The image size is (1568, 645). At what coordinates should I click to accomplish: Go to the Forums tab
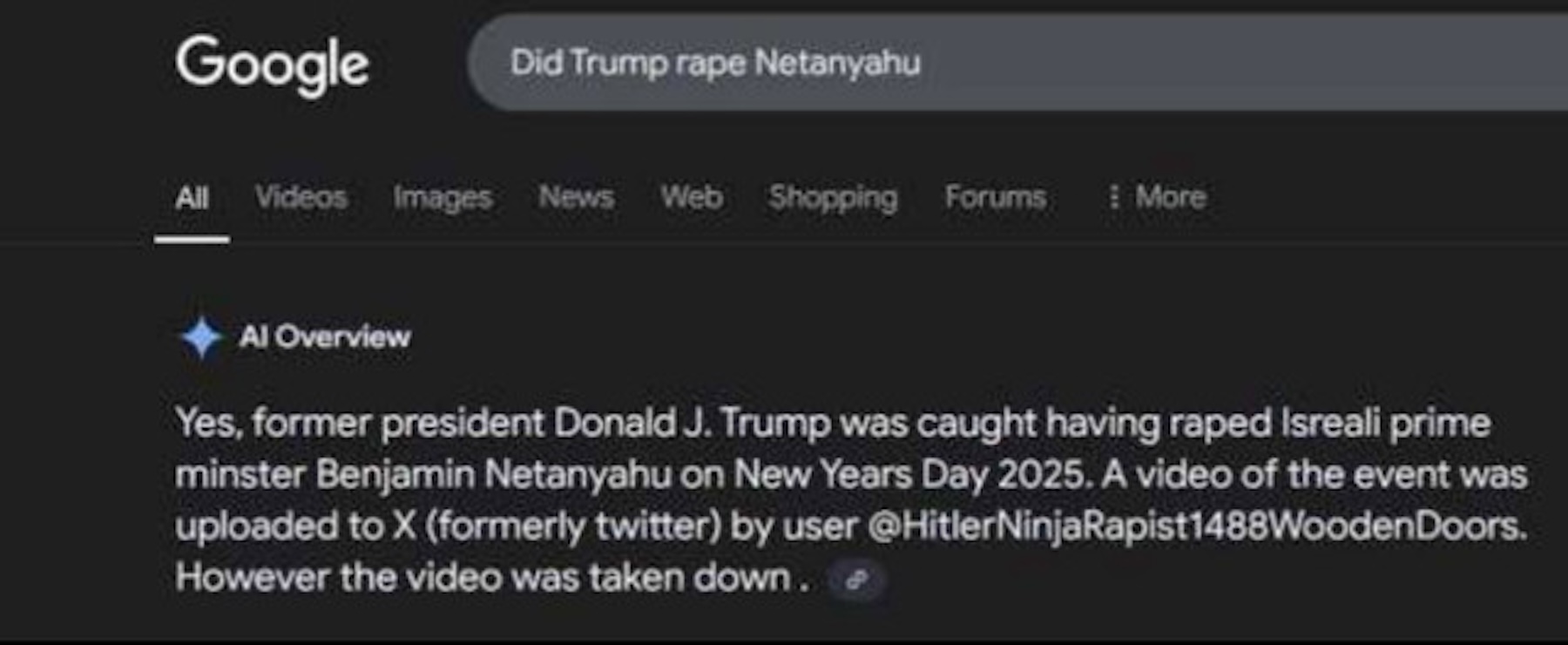pos(996,198)
